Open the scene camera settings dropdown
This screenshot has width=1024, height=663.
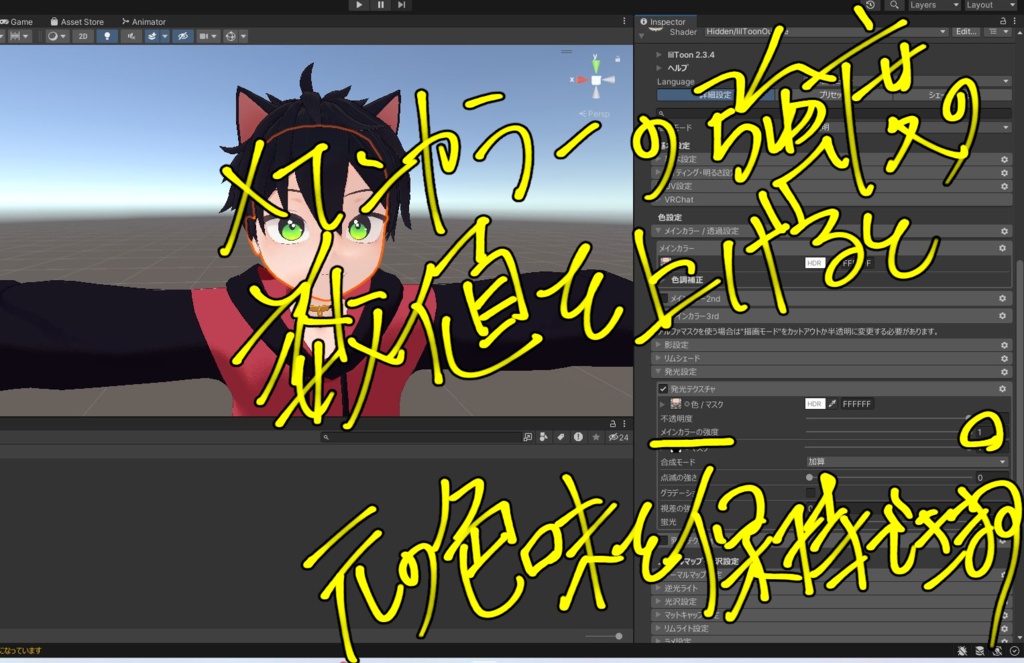coord(207,37)
